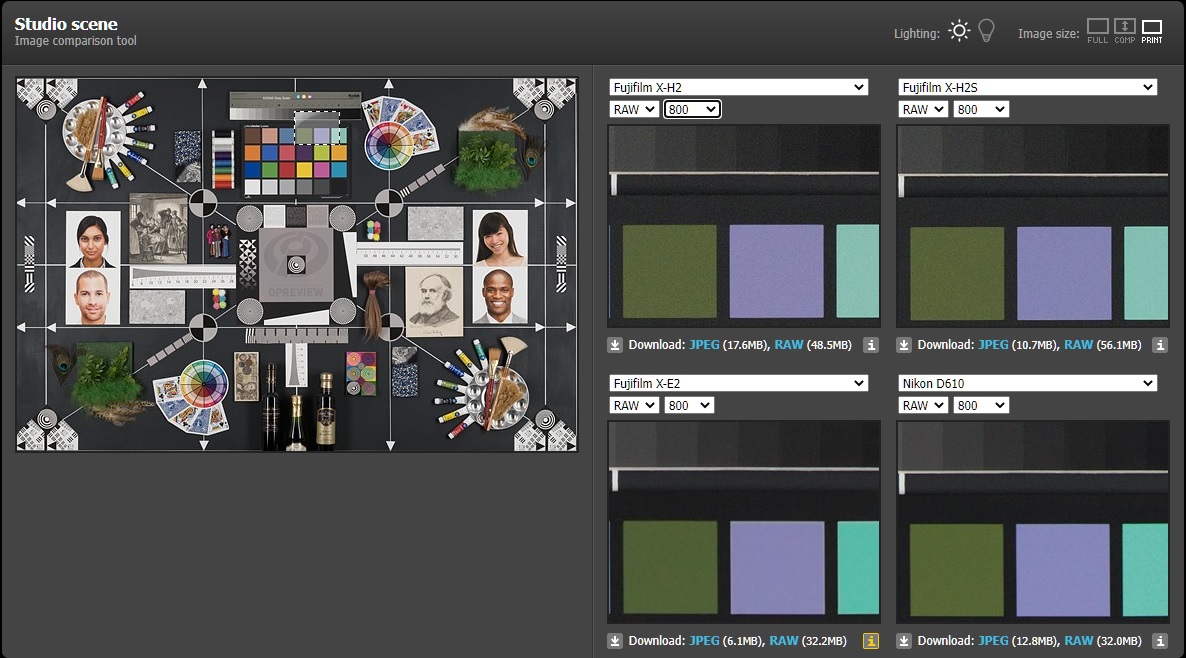This screenshot has width=1186, height=658.
Task: Click download icon under Fujifilm X-H2S crop
Action: (x=904, y=345)
